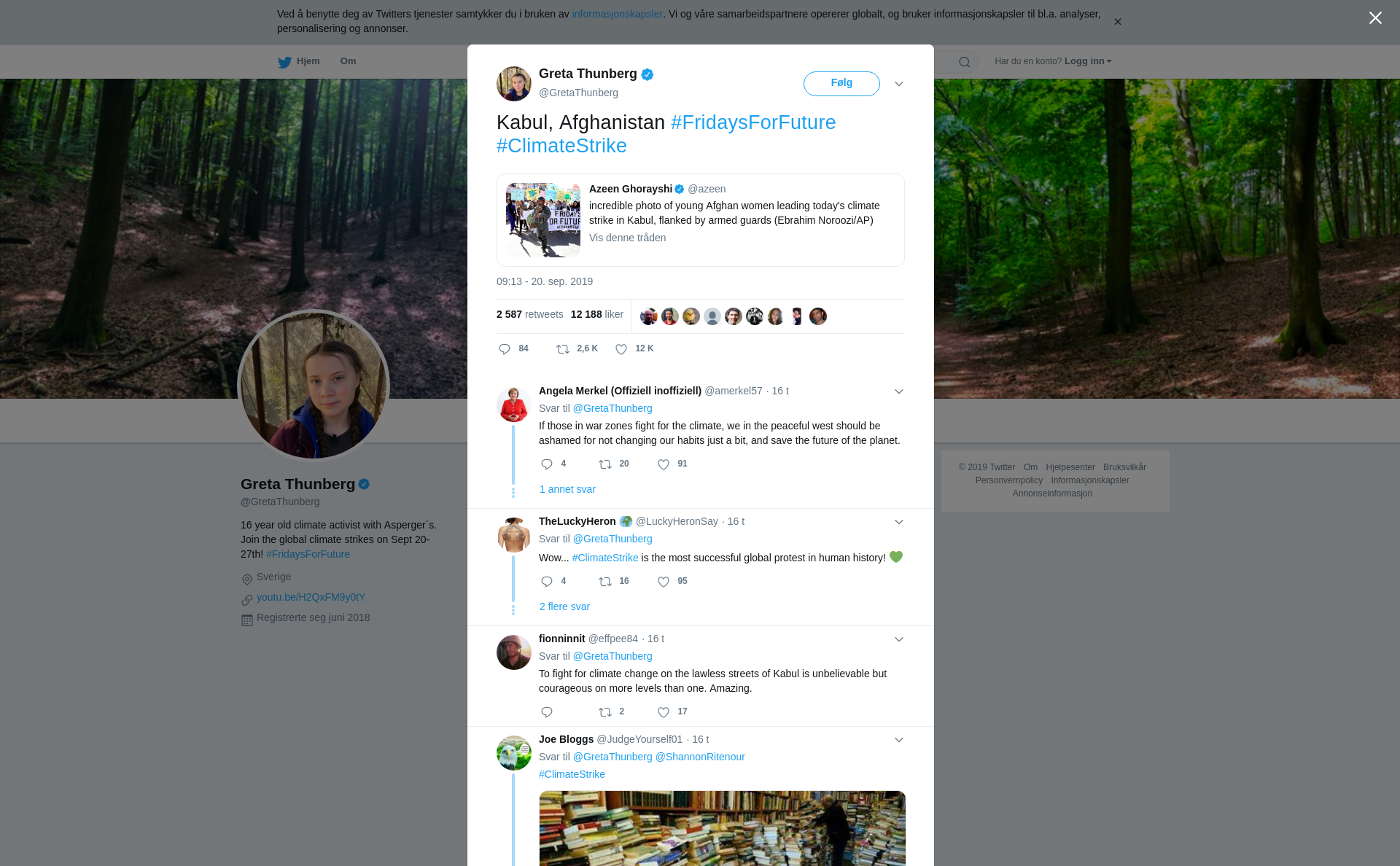This screenshot has height=866, width=1400.
Task: Show 2 flere svar replies
Action: click(x=564, y=606)
